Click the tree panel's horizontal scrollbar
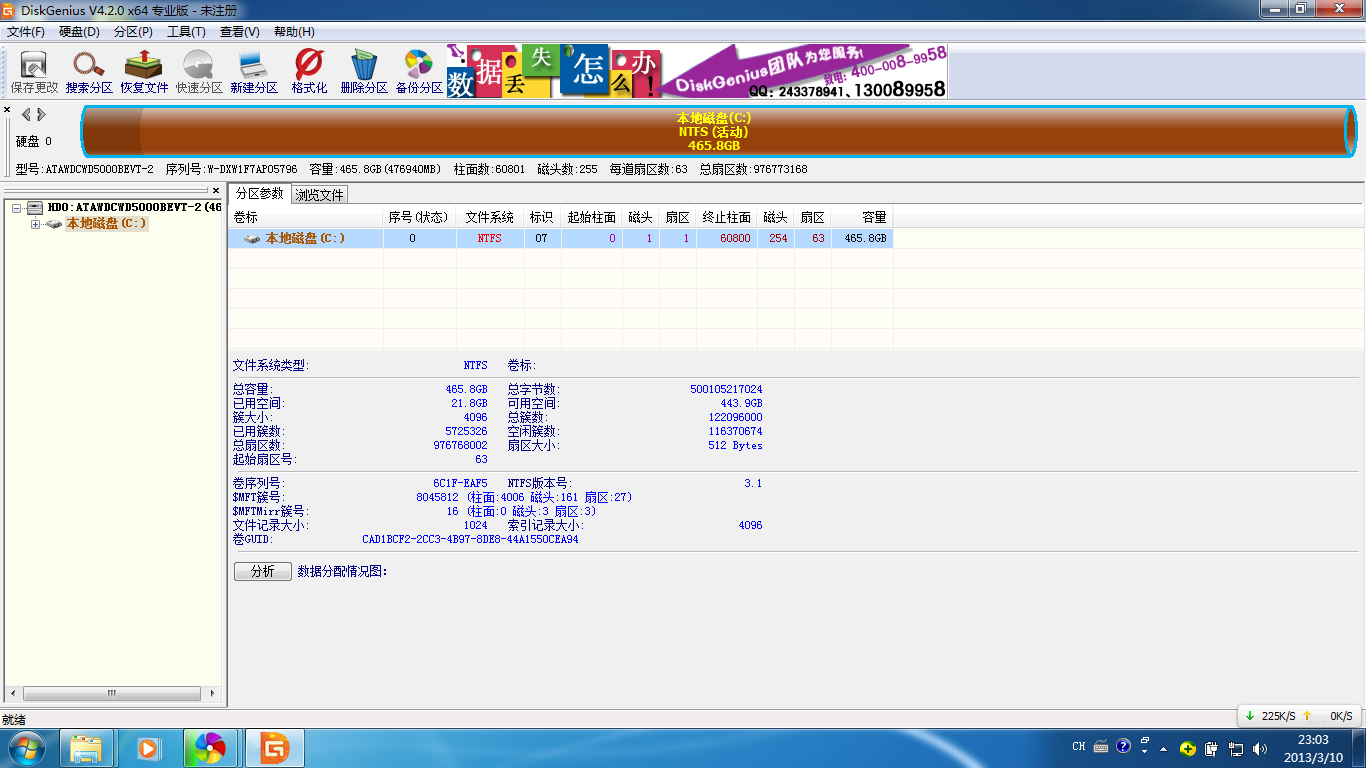 [114, 693]
